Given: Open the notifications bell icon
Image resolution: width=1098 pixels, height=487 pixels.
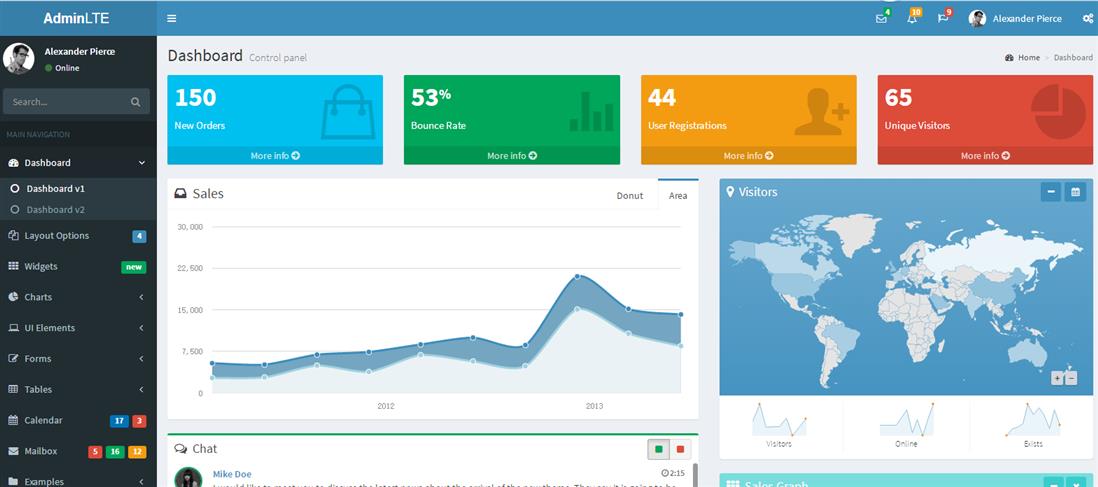Looking at the screenshot, I should coord(911,19).
